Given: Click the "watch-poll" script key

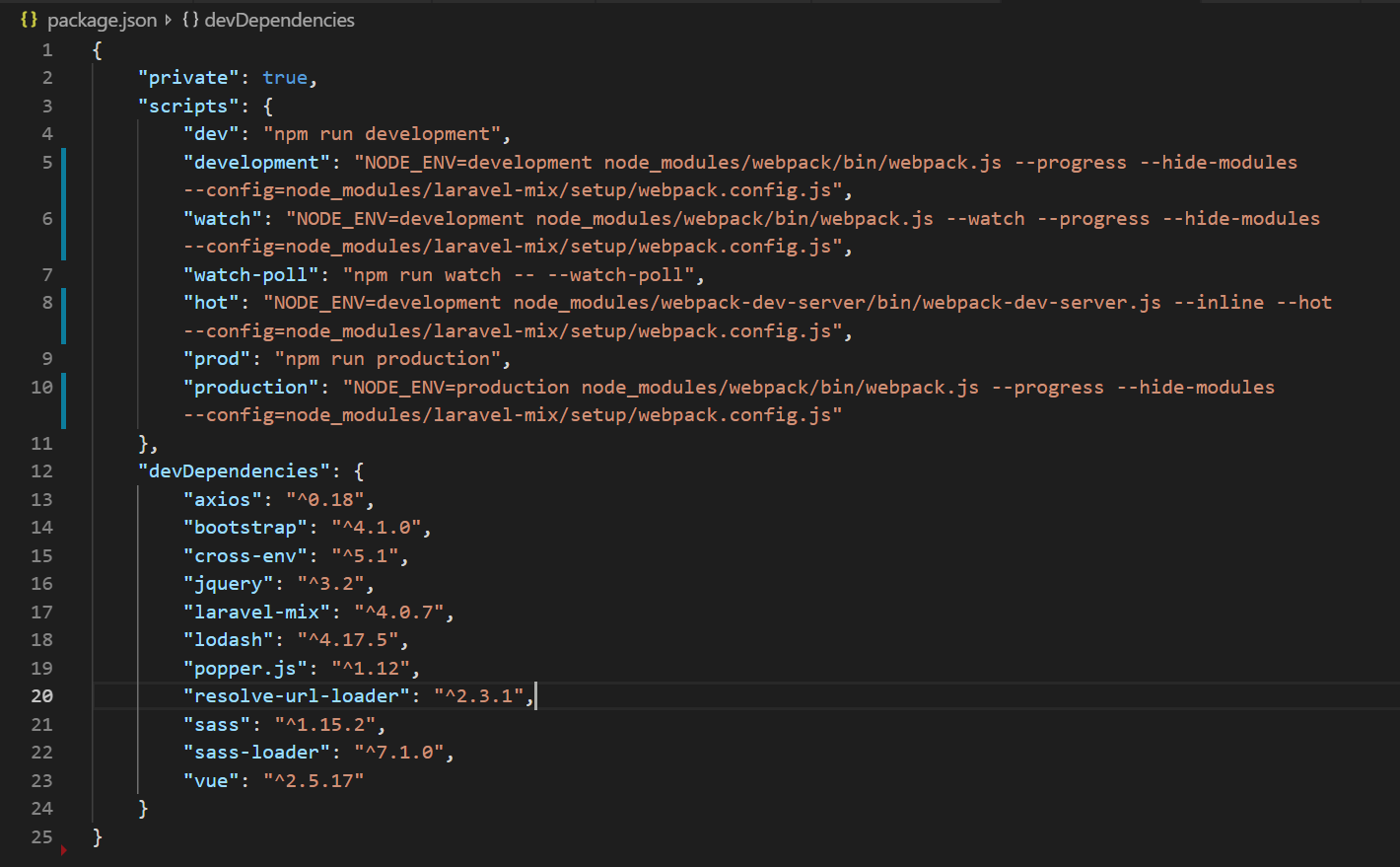Looking at the screenshot, I should pyautogui.click(x=251, y=274).
